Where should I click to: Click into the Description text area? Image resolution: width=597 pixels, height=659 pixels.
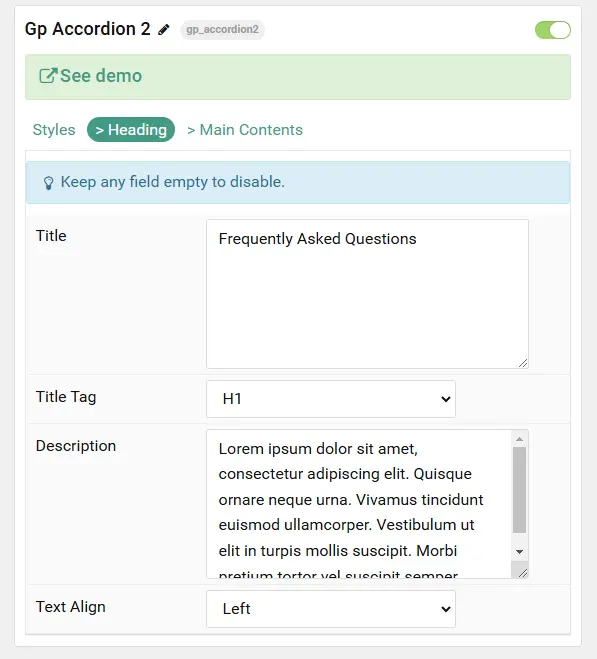click(359, 504)
